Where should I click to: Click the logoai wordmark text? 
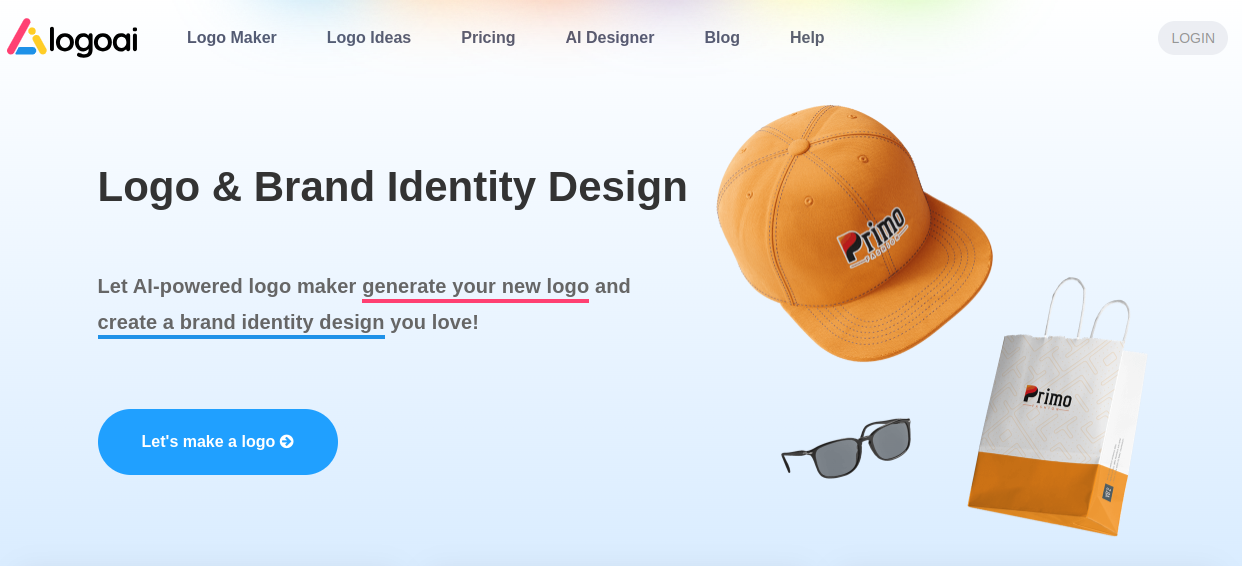tap(93, 40)
